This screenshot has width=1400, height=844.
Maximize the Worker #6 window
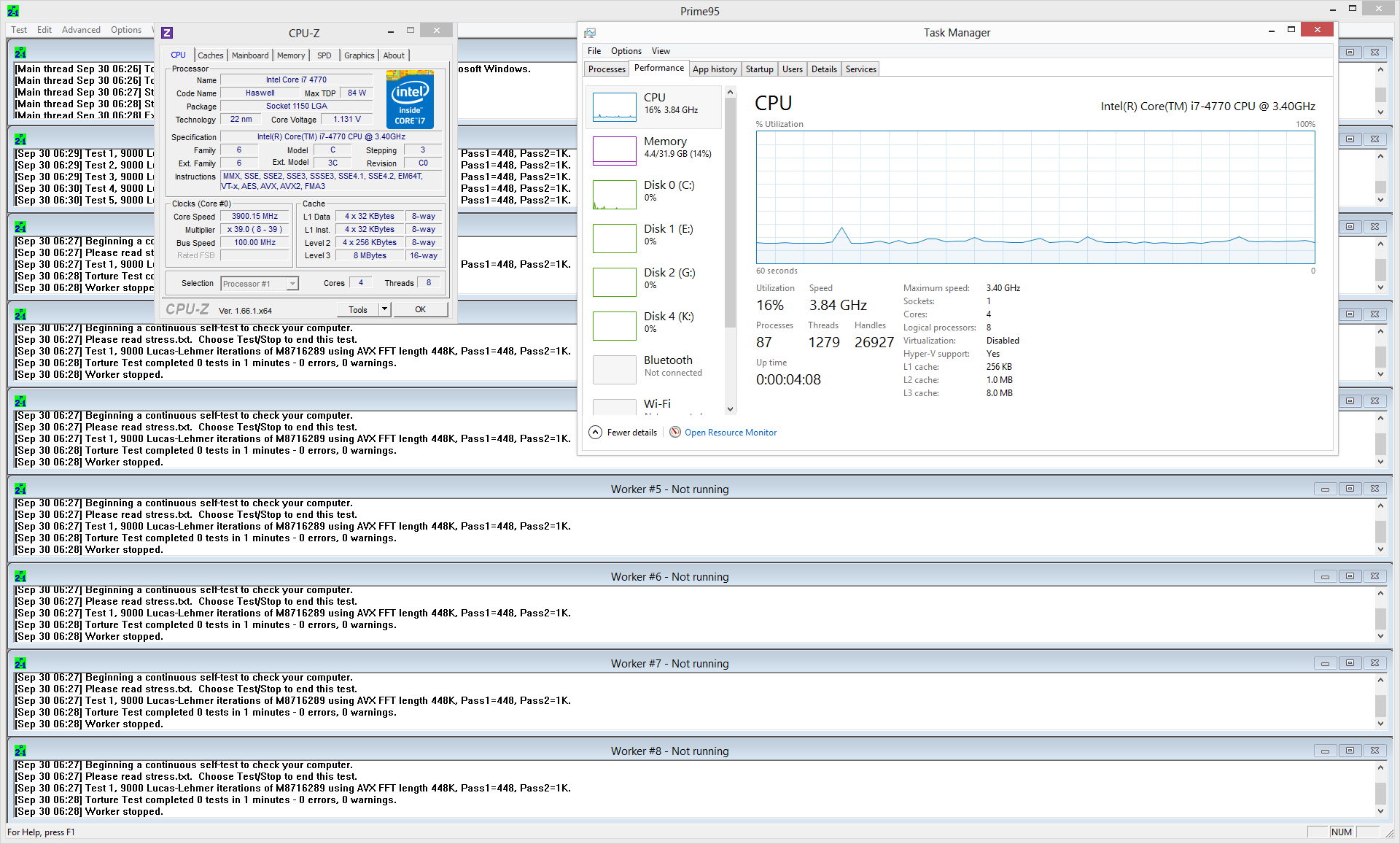(1350, 576)
